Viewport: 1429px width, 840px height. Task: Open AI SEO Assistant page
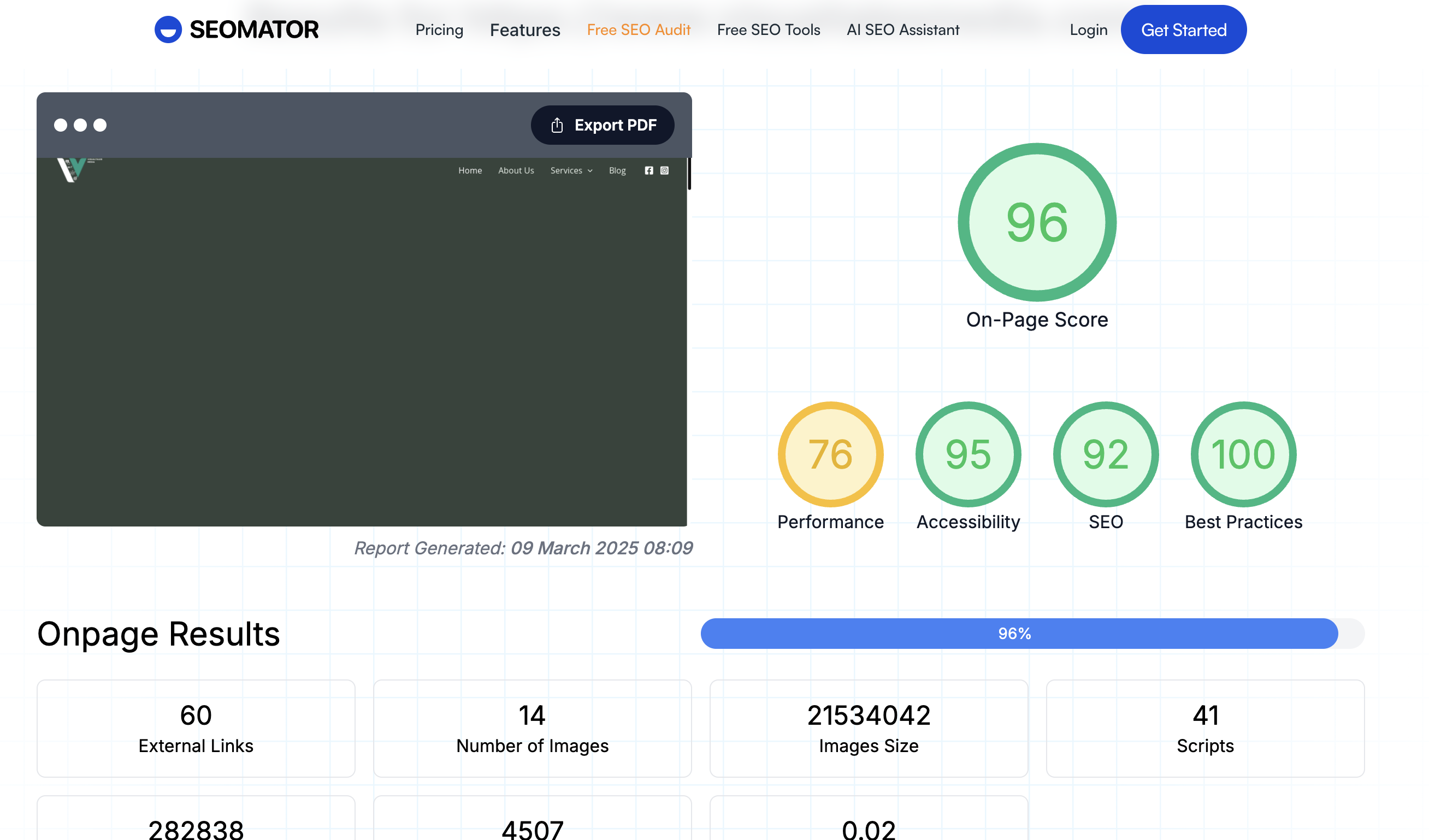[903, 30]
